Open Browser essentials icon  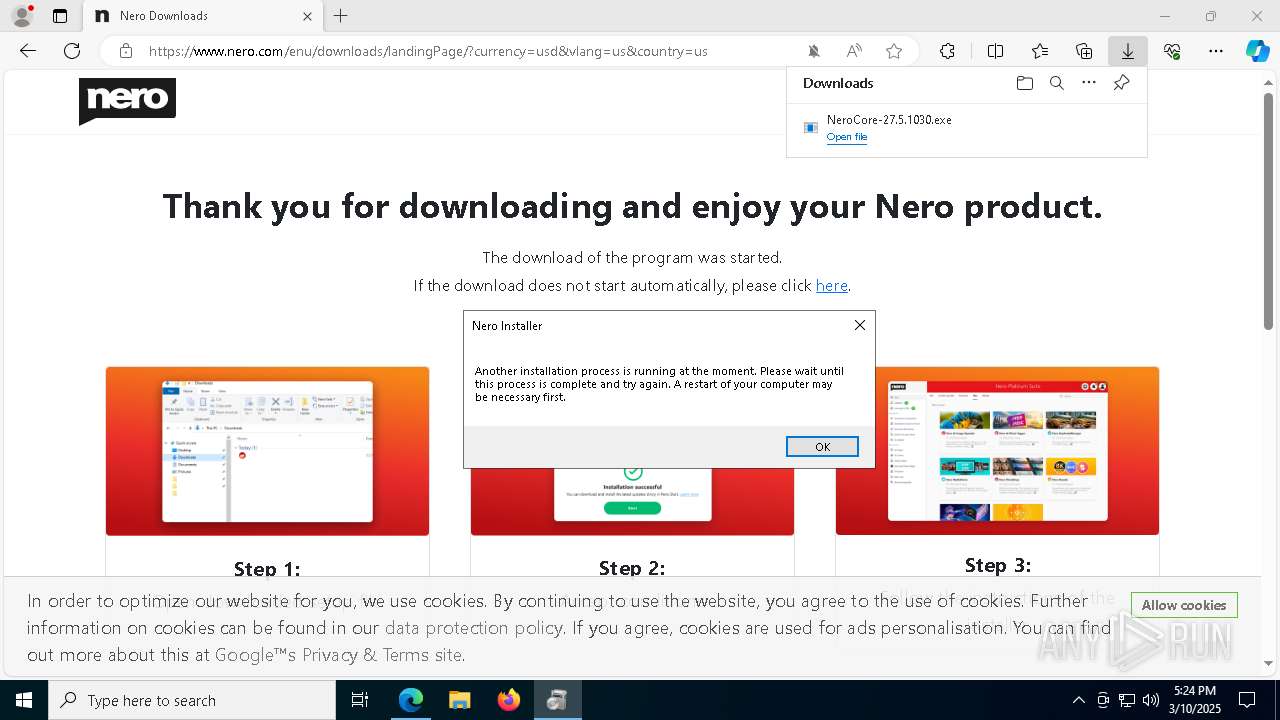click(1172, 51)
